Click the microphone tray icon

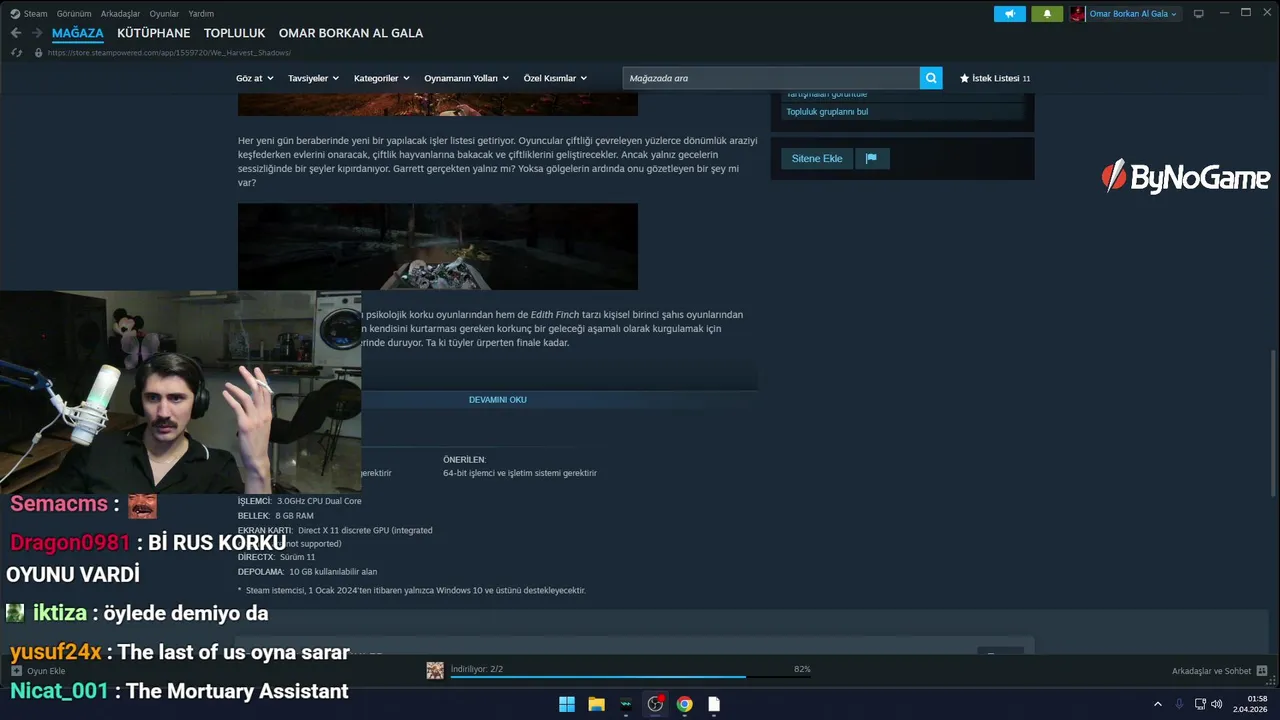[x=1179, y=704]
